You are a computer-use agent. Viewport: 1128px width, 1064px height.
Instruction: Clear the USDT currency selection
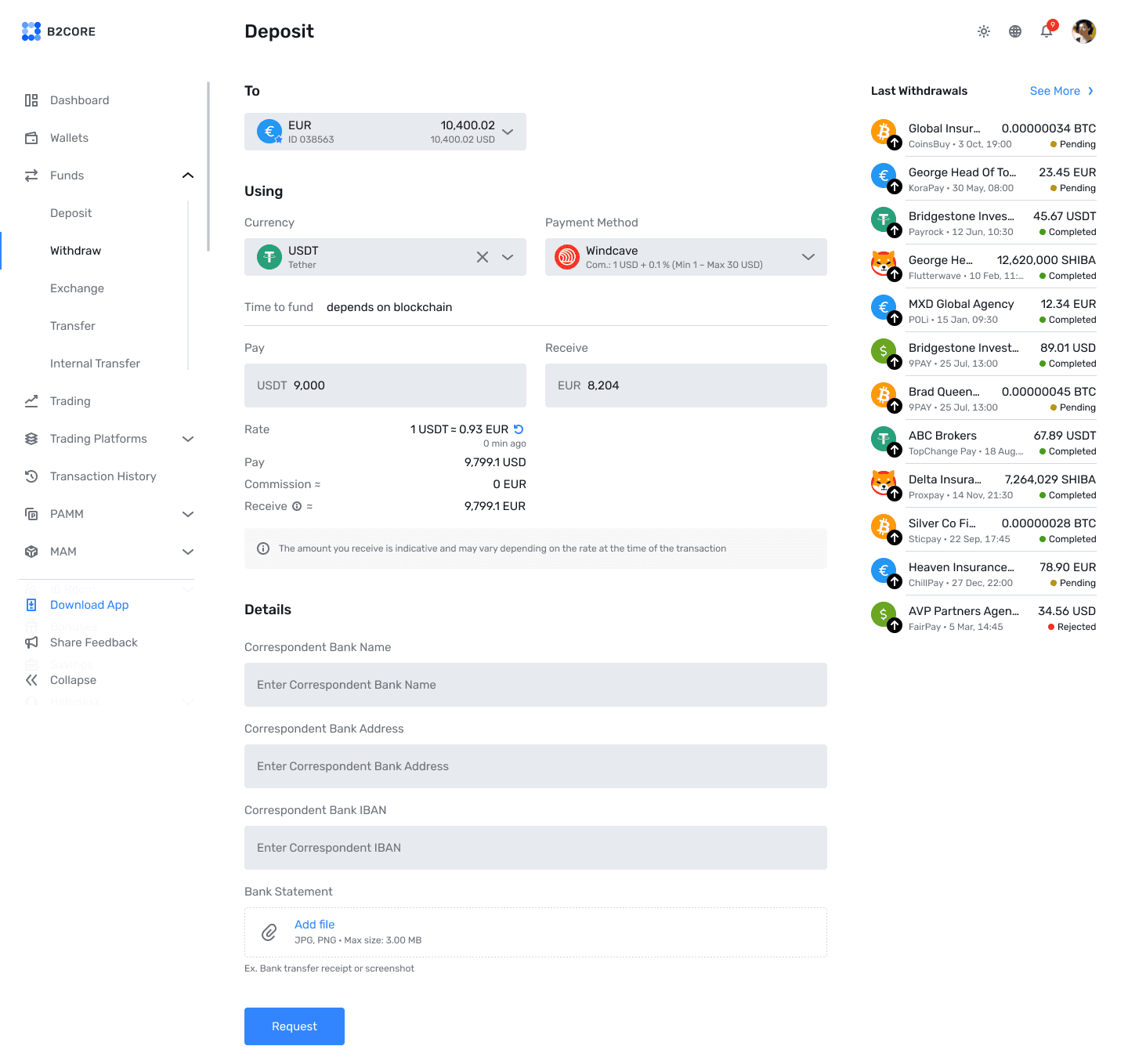point(483,257)
